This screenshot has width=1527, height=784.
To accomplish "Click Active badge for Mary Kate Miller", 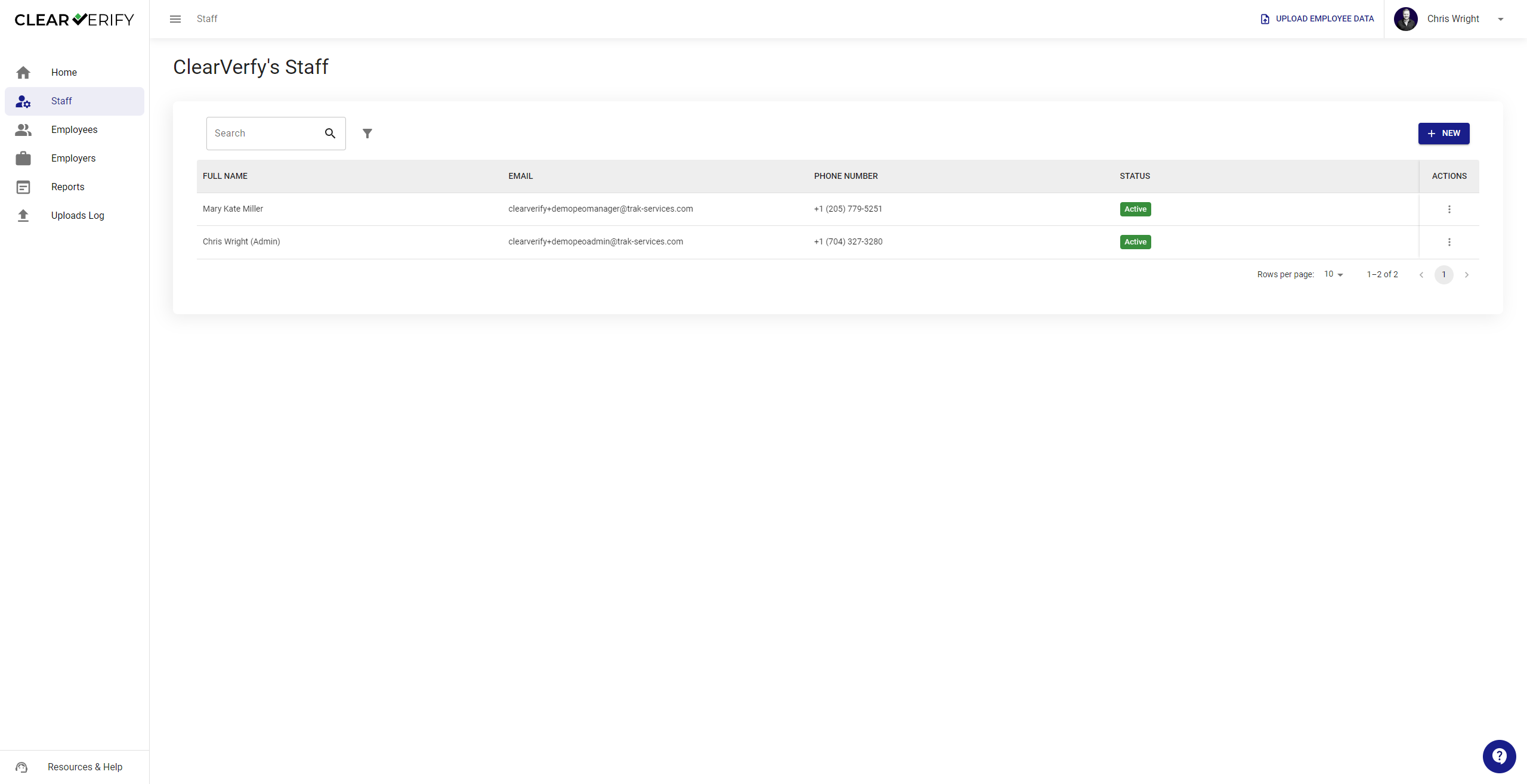I will [x=1135, y=209].
